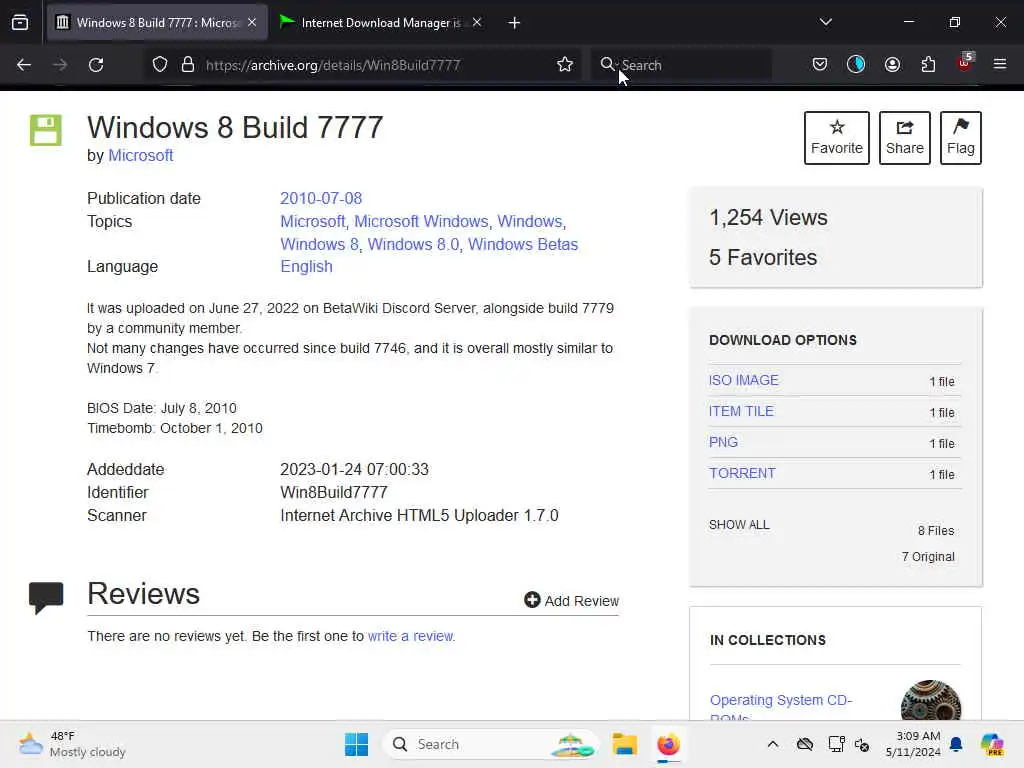Flag this archive item
This screenshot has height=768, width=1024.
point(961,138)
